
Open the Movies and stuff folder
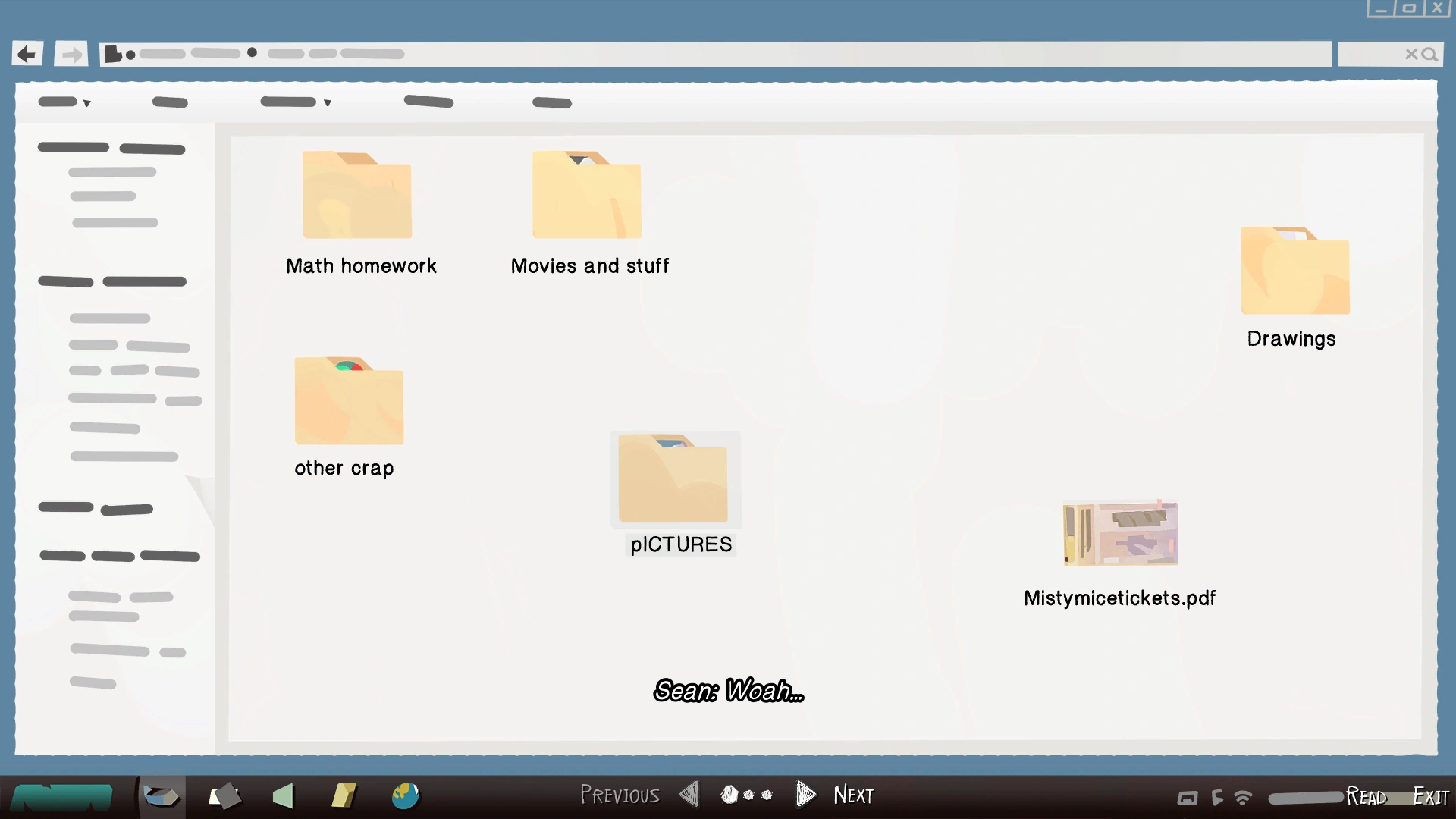(587, 196)
